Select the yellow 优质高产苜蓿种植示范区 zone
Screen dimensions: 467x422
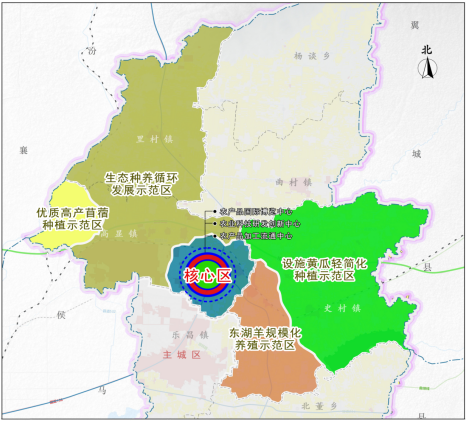[63, 217]
